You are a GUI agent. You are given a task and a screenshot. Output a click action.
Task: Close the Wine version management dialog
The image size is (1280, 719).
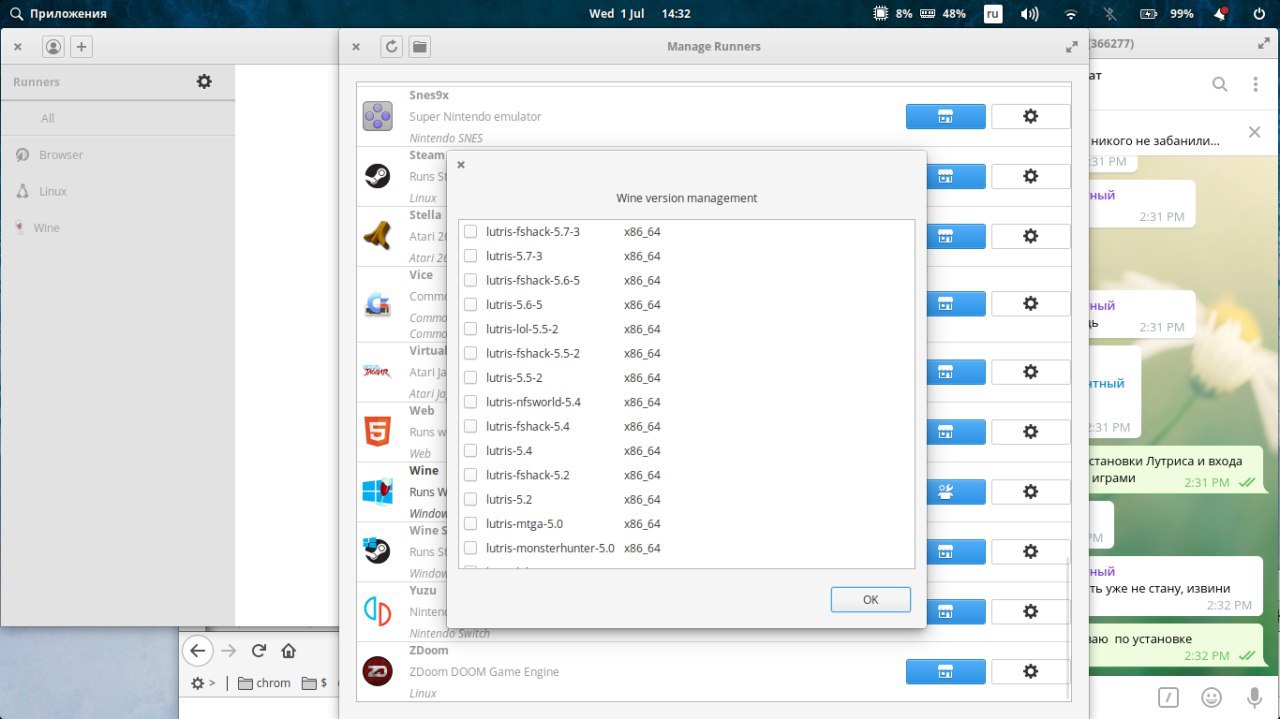click(x=460, y=165)
